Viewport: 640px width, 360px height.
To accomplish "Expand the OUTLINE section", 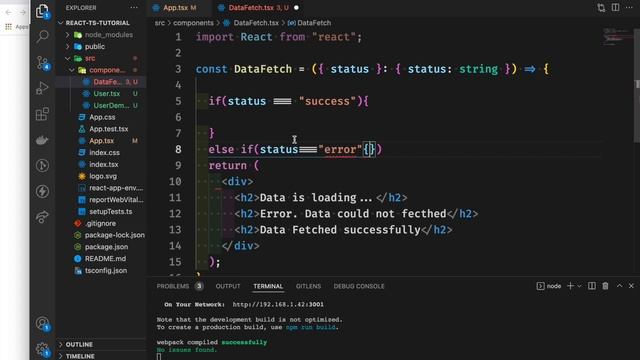I will tap(101, 344).
